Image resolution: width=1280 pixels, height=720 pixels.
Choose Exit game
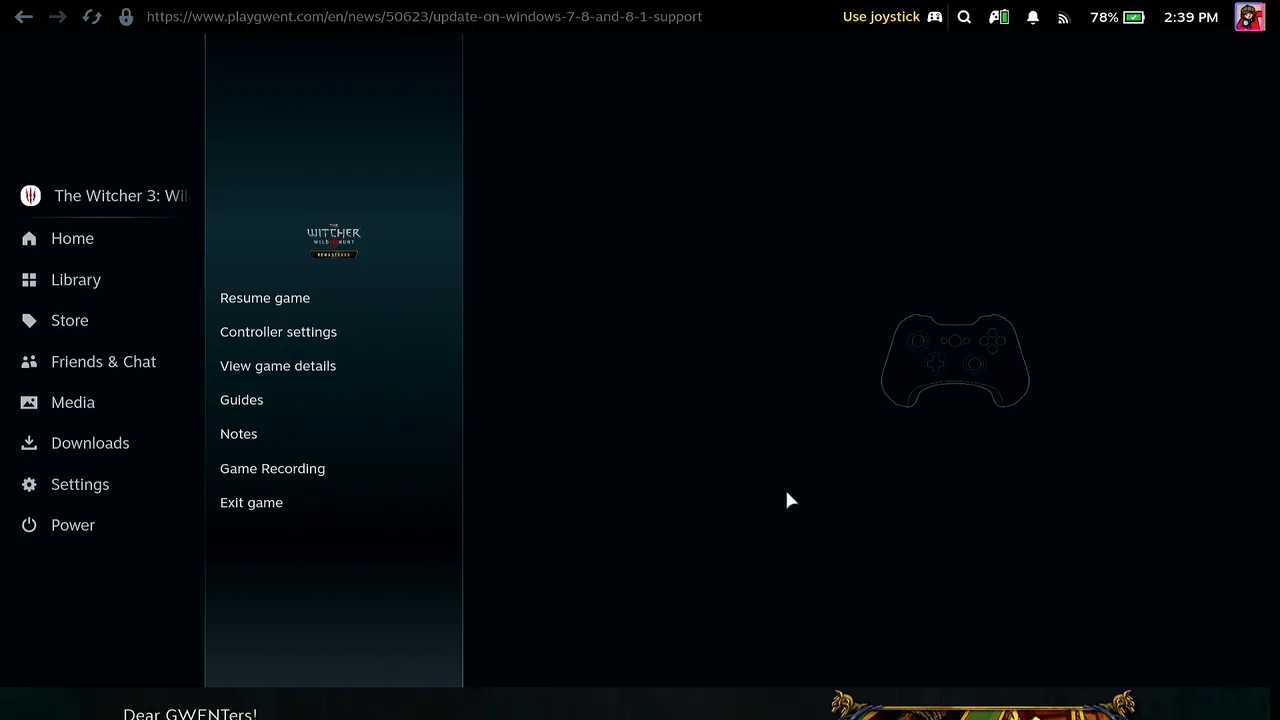(251, 503)
